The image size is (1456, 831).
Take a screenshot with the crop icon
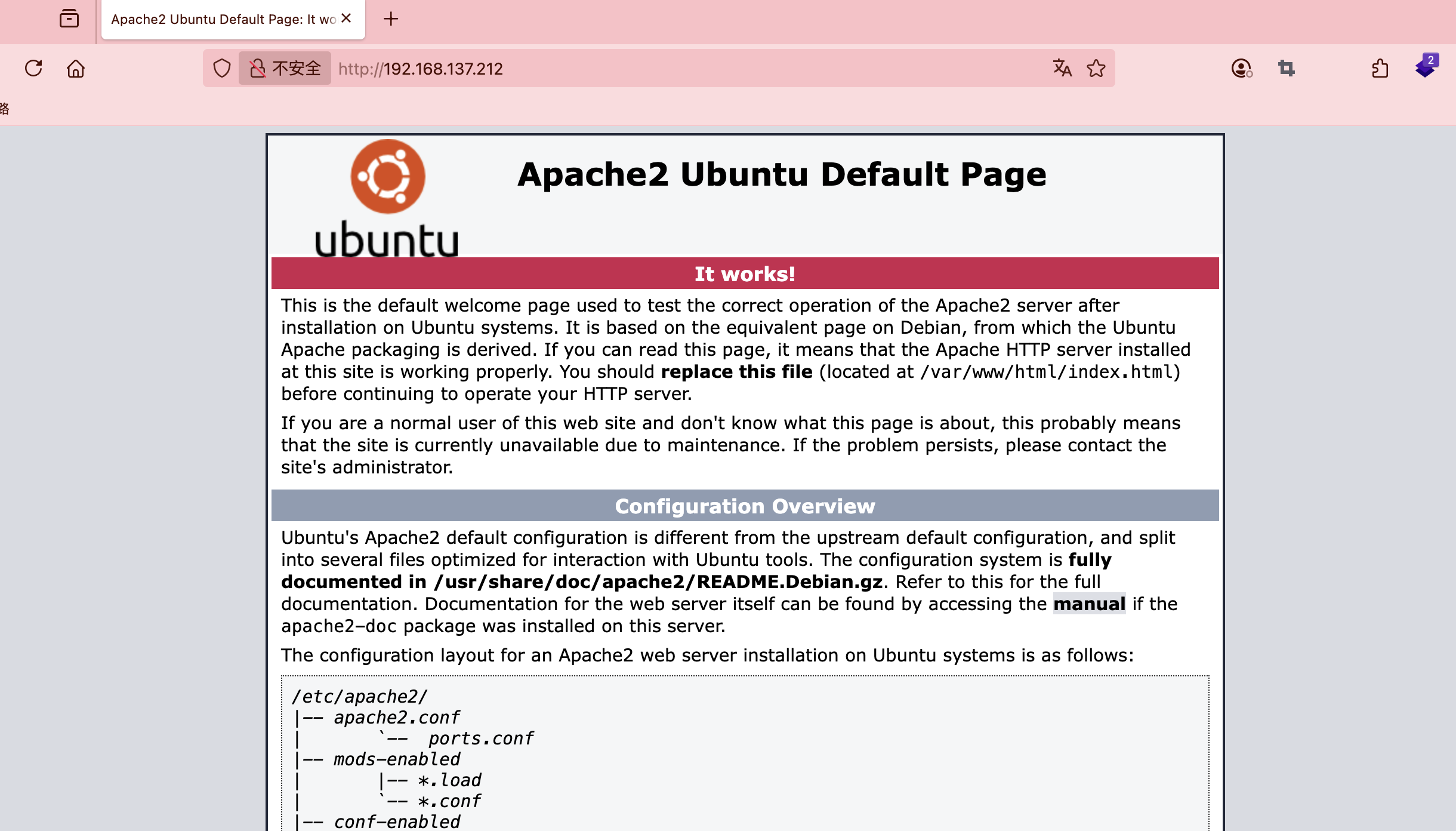pyautogui.click(x=1287, y=68)
